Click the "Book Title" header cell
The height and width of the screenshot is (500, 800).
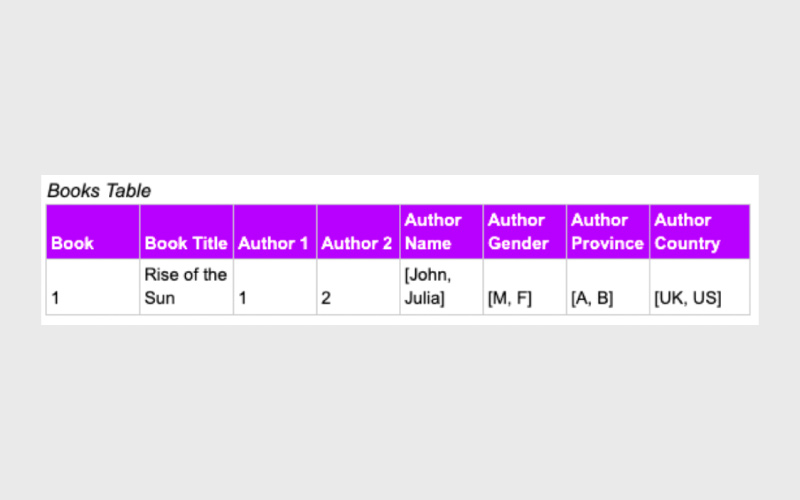point(186,243)
